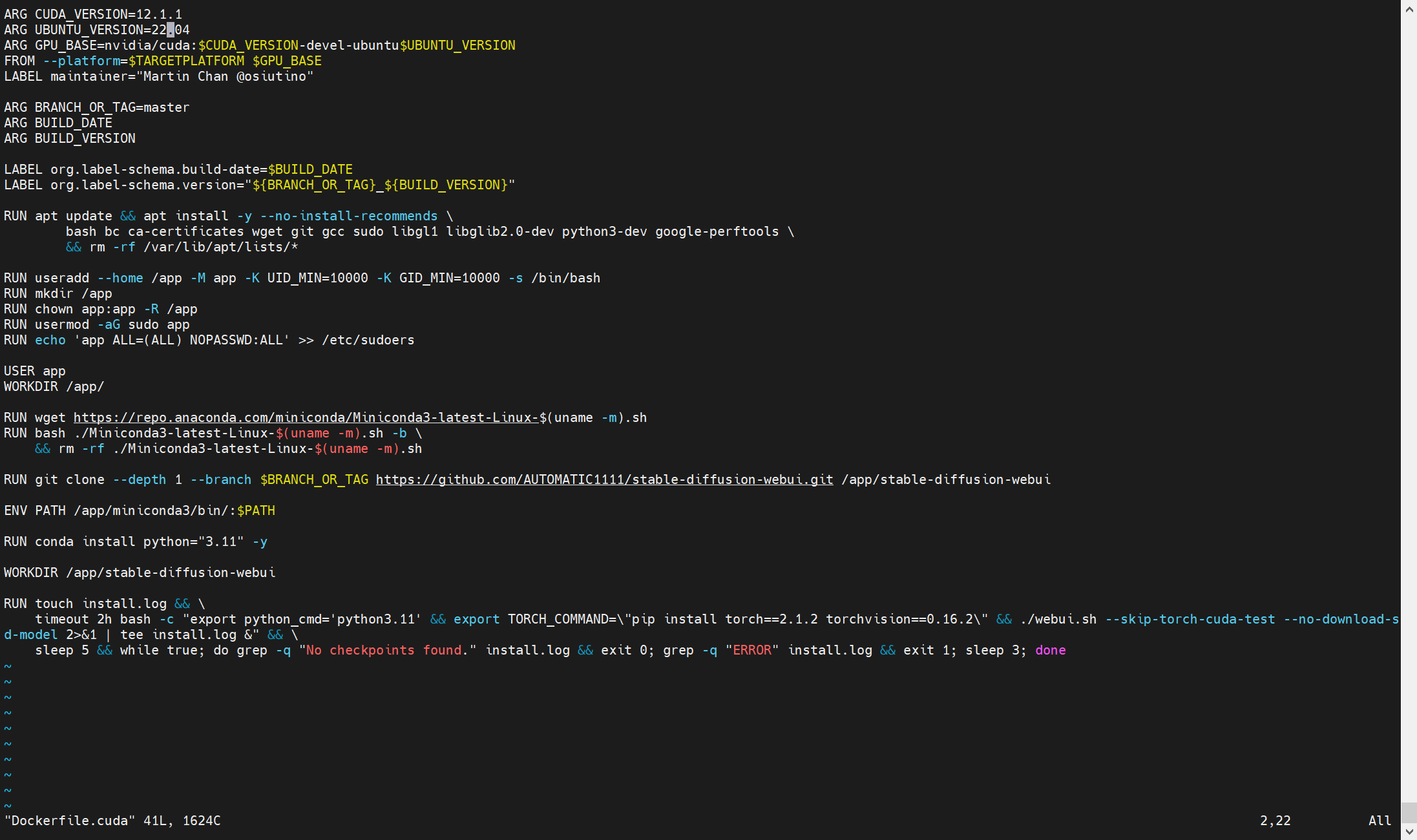Click on the maintainer "Martin Chan" label text
The height and width of the screenshot is (840, 1417).
[x=185, y=76]
